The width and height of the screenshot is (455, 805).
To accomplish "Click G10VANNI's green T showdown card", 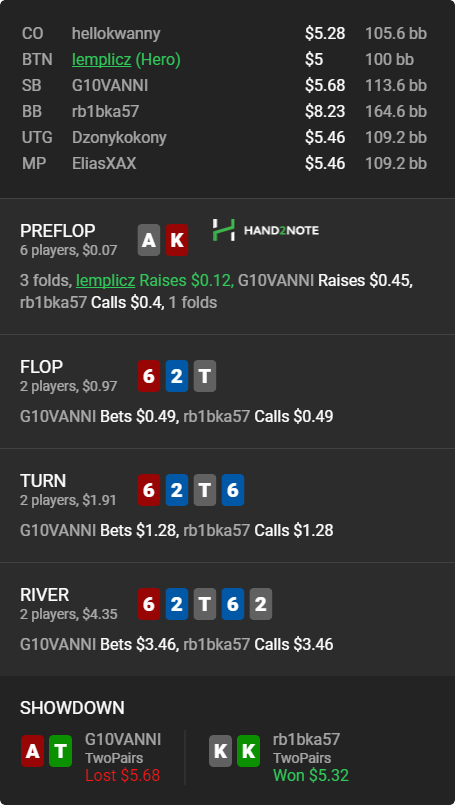I will click(x=60, y=751).
